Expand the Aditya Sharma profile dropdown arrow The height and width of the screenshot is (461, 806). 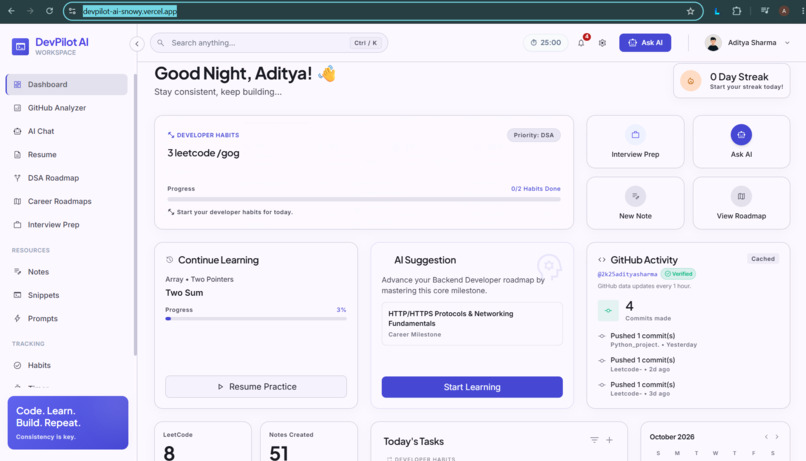787,43
